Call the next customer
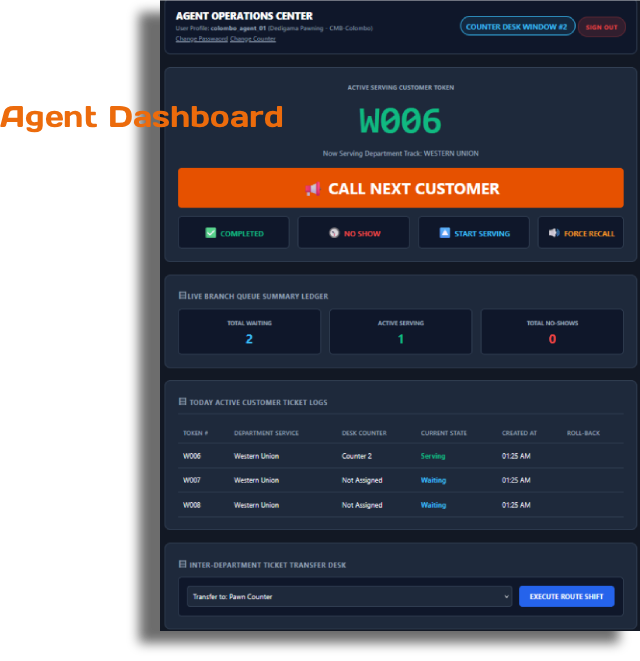 coord(401,188)
